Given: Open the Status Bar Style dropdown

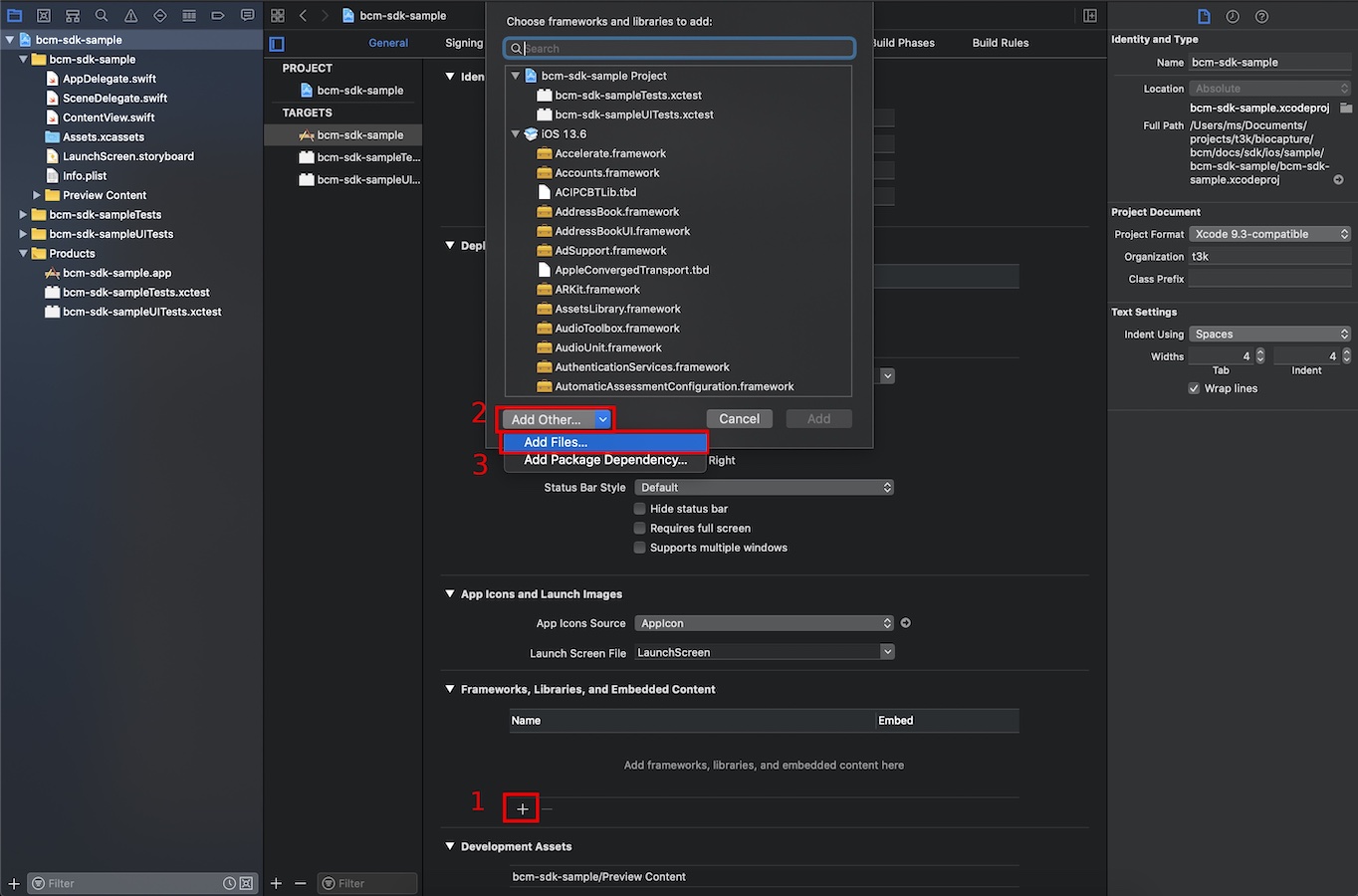Looking at the screenshot, I should click(764, 488).
